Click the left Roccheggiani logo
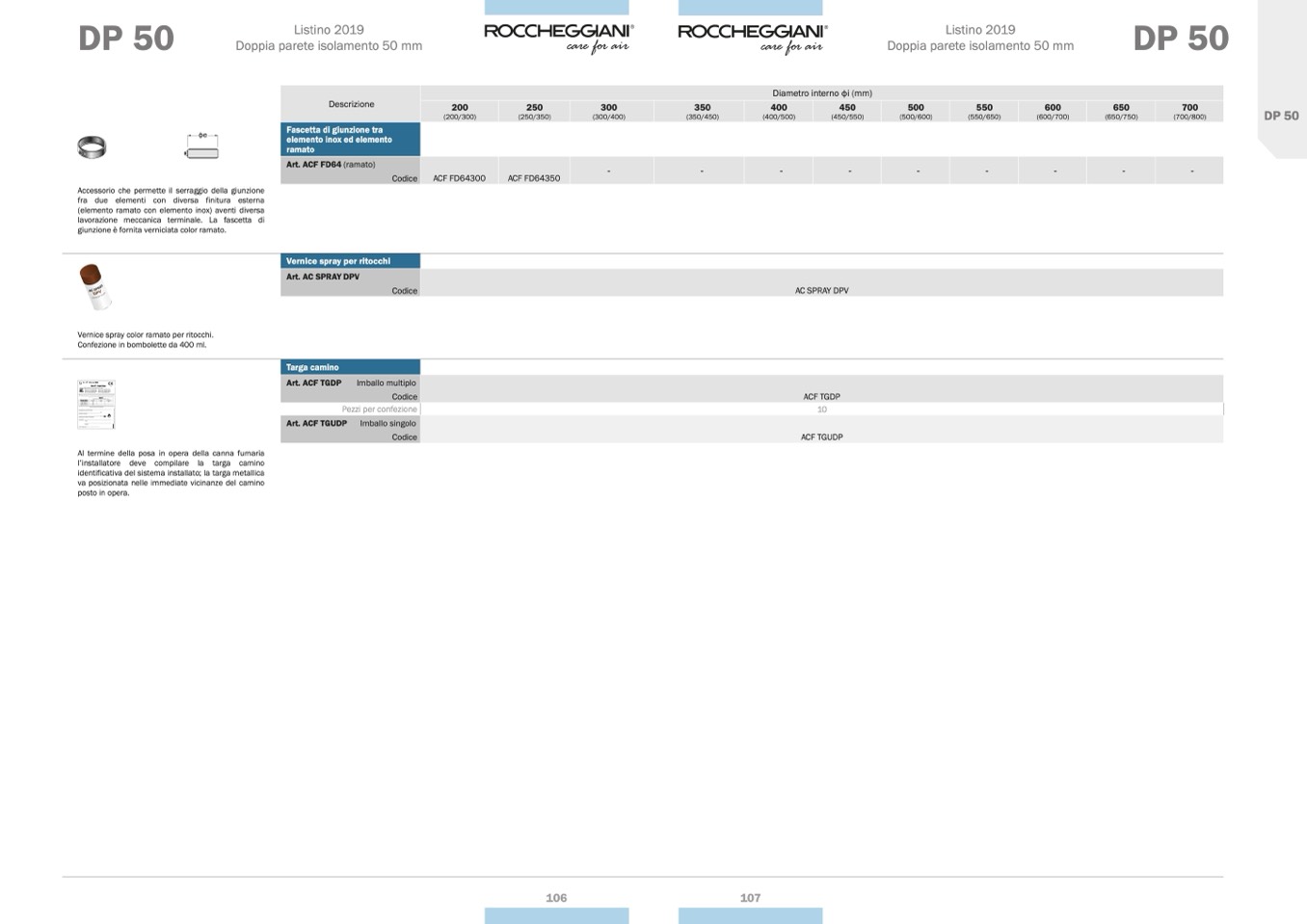Image resolution: width=1307 pixels, height=924 pixels. click(x=558, y=37)
